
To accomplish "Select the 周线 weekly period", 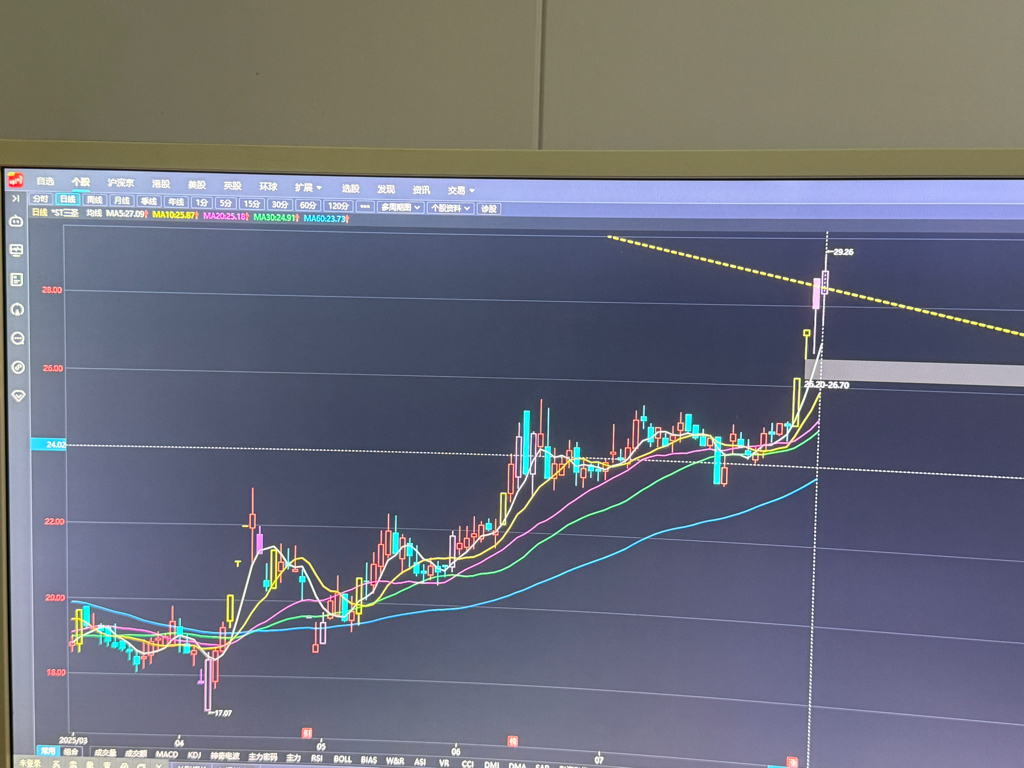I will coord(95,200).
